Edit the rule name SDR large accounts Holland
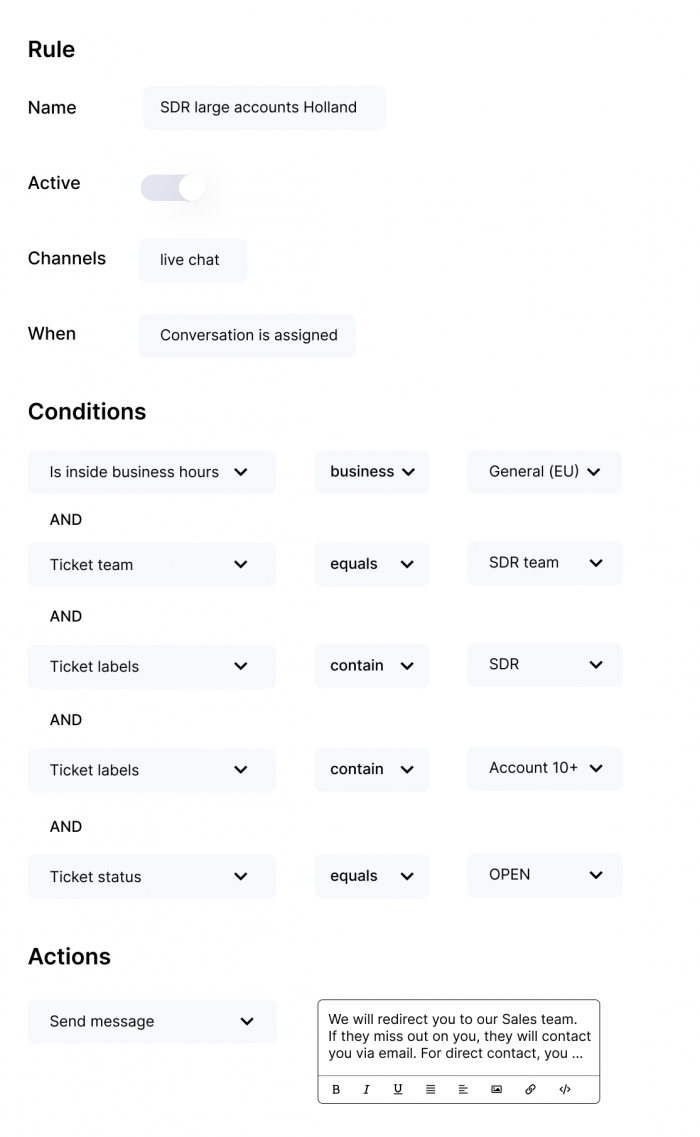Viewport: 700px width, 1137px height. pos(263,107)
